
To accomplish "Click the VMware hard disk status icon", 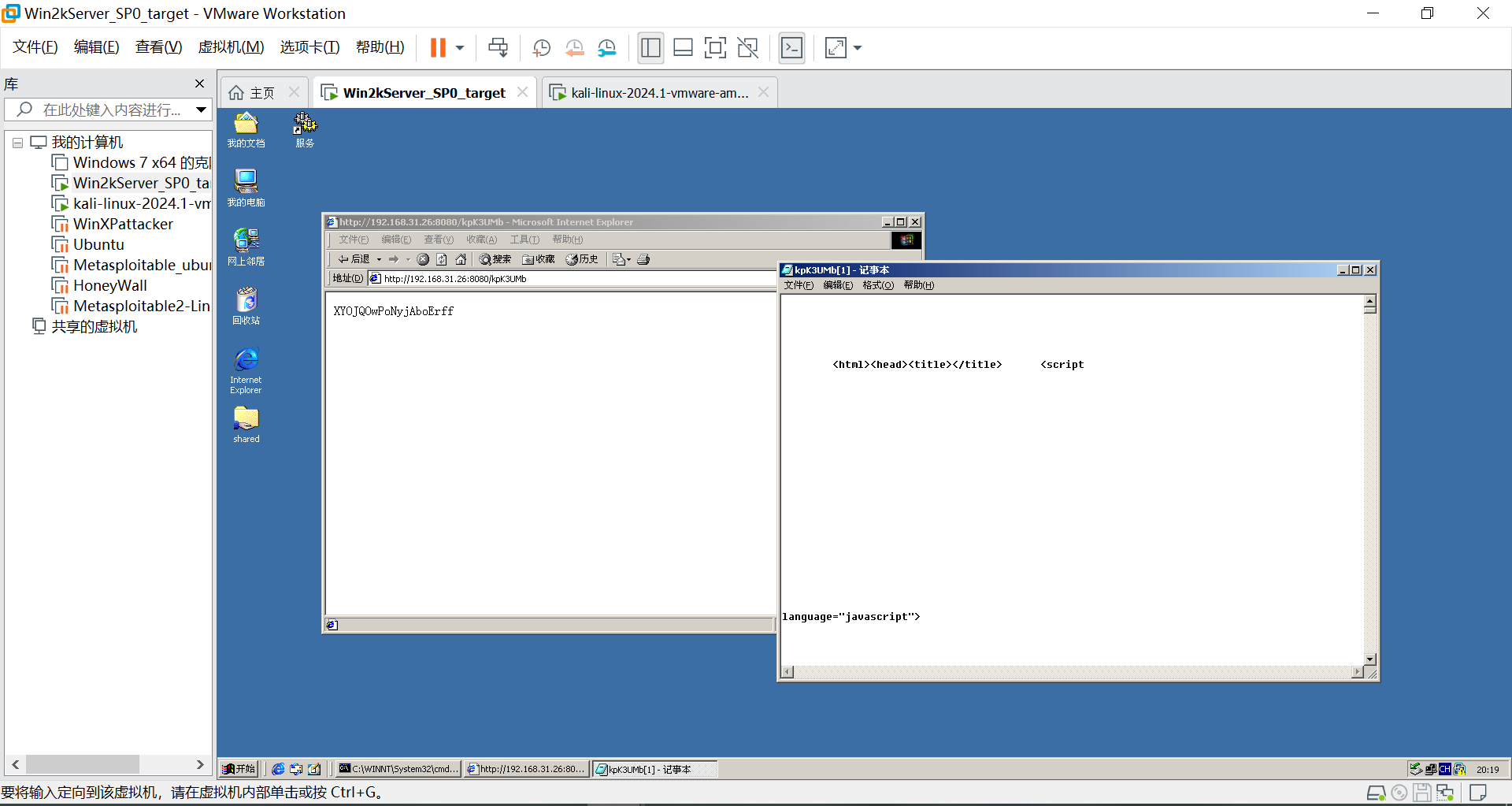I will pyautogui.click(x=1377, y=793).
